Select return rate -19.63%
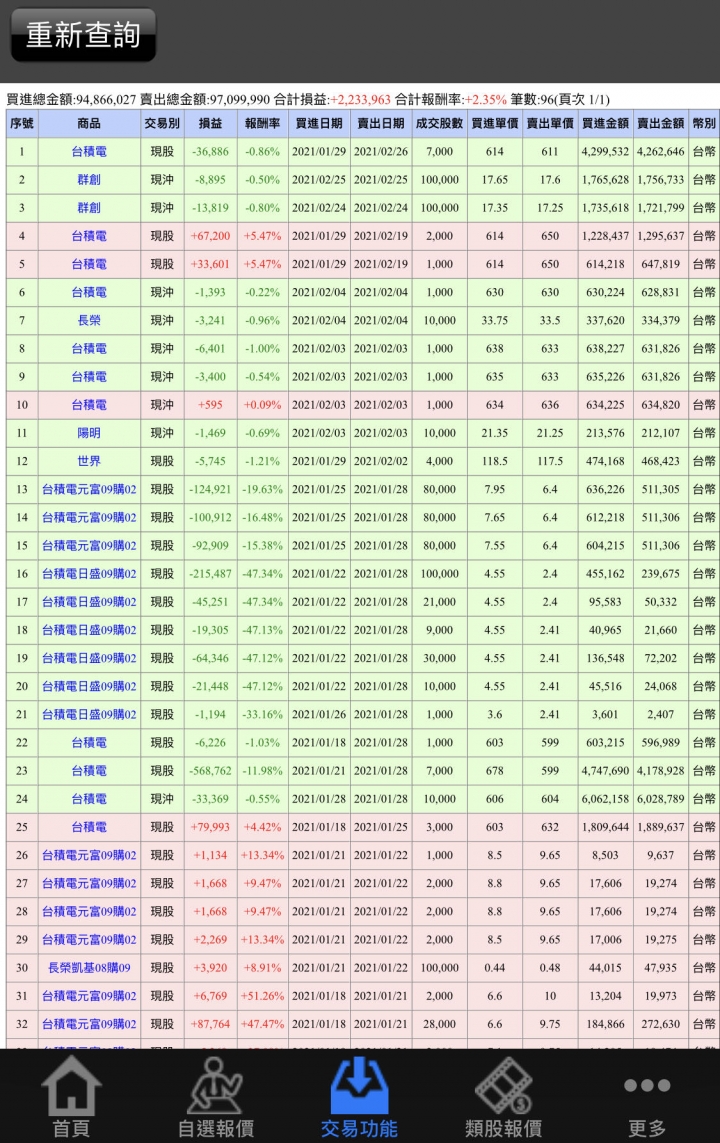Image resolution: width=720 pixels, height=1143 pixels. (x=262, y=489)
